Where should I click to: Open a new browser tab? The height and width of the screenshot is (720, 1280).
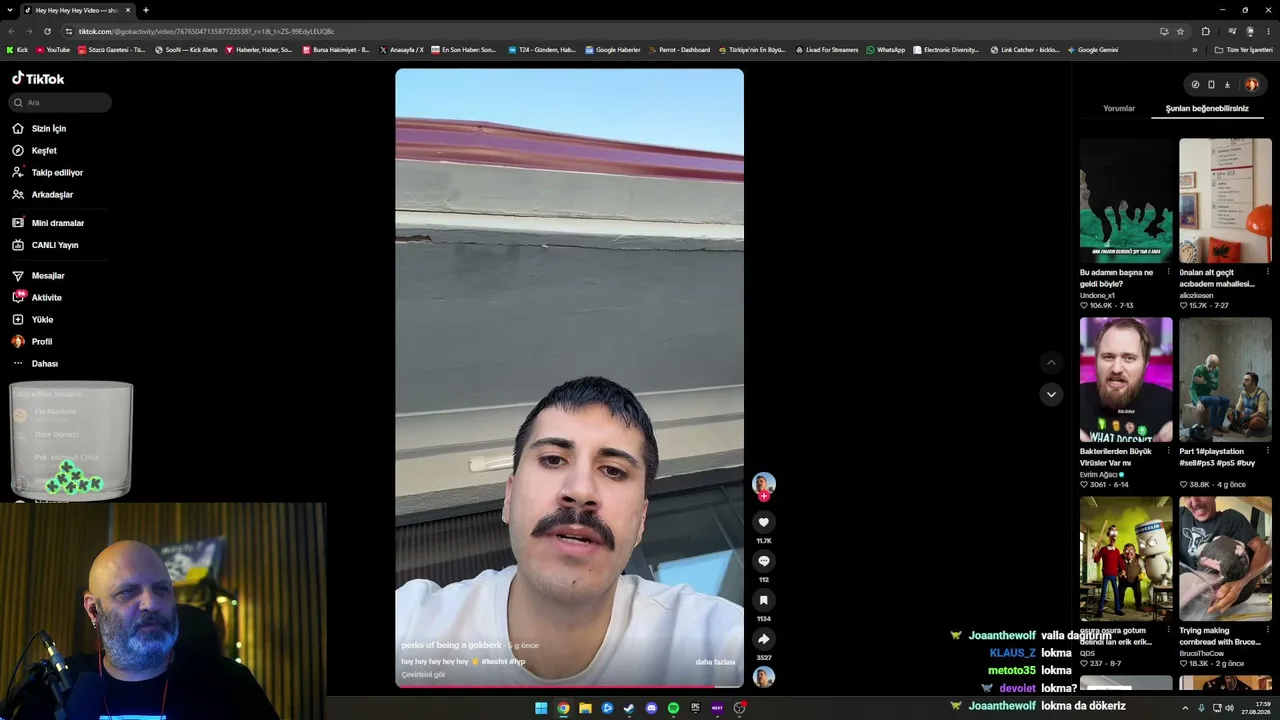click(x=146, y=10)
